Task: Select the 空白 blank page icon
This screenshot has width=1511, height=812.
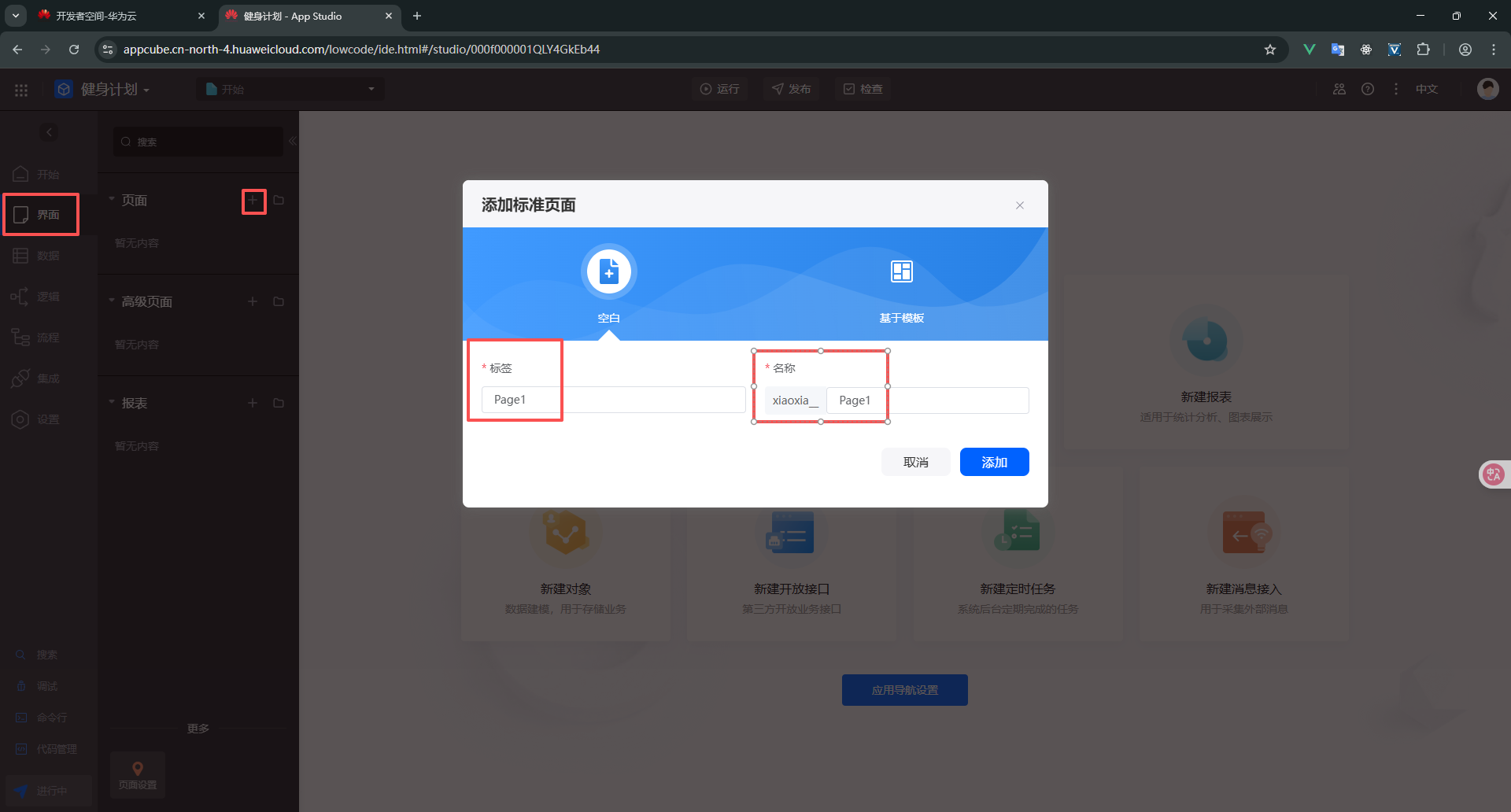Action: [608, 271]
